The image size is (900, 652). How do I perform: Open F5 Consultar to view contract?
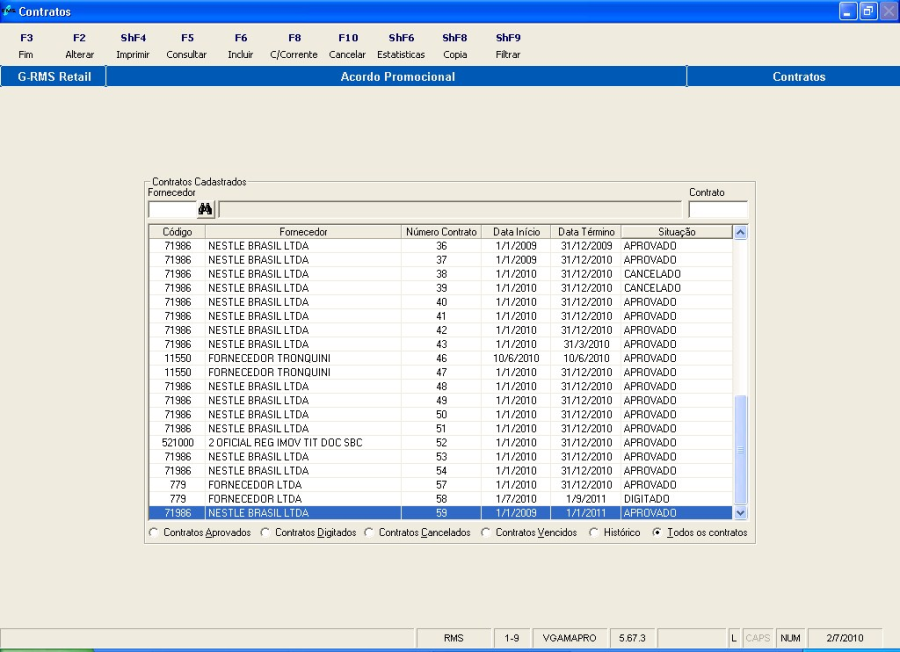pos(187,46)
